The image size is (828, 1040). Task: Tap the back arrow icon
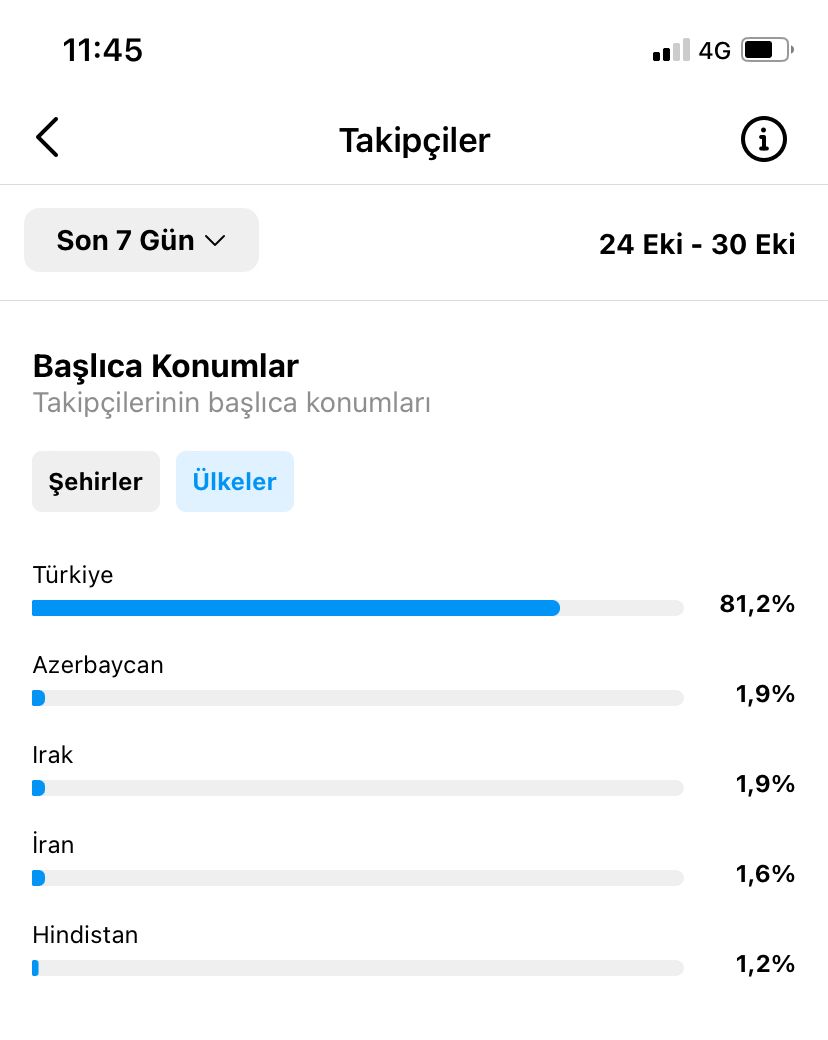pyautogui.click(x=47, y=137)
